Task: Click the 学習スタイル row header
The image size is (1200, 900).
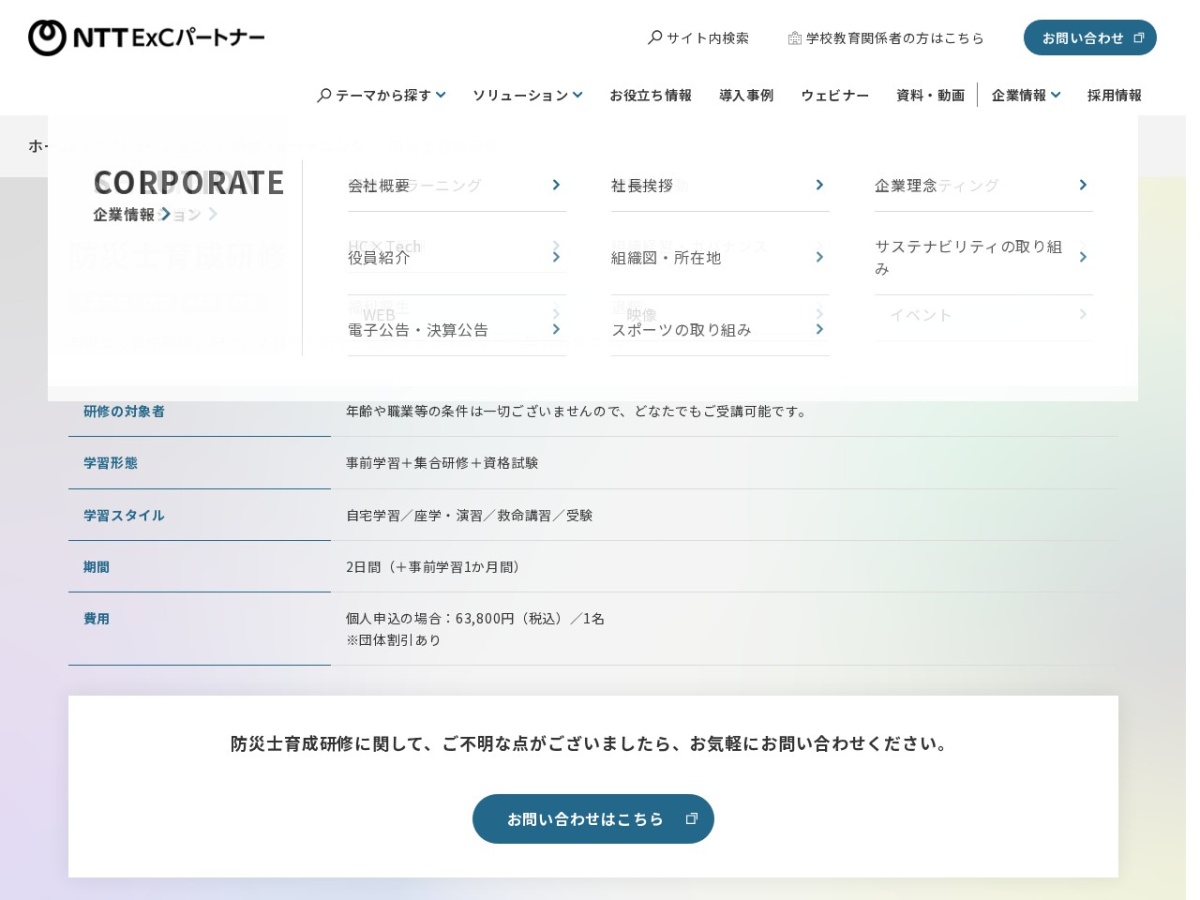Action: 124,515
